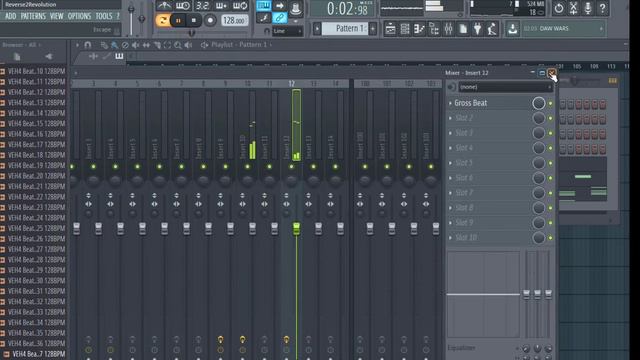Toggle the metronome icon

pyautogui.click(x=164, y=6)
